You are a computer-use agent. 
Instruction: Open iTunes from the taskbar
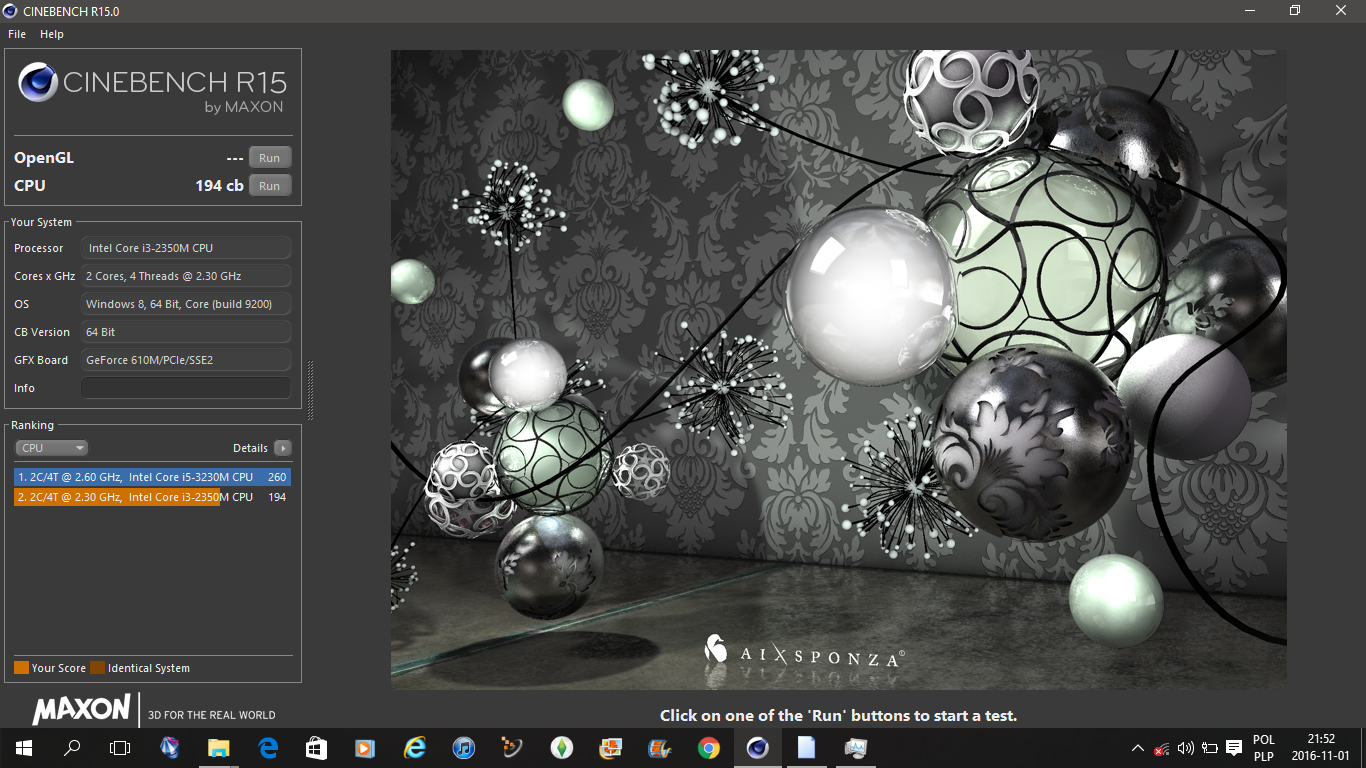coord(463,748)
